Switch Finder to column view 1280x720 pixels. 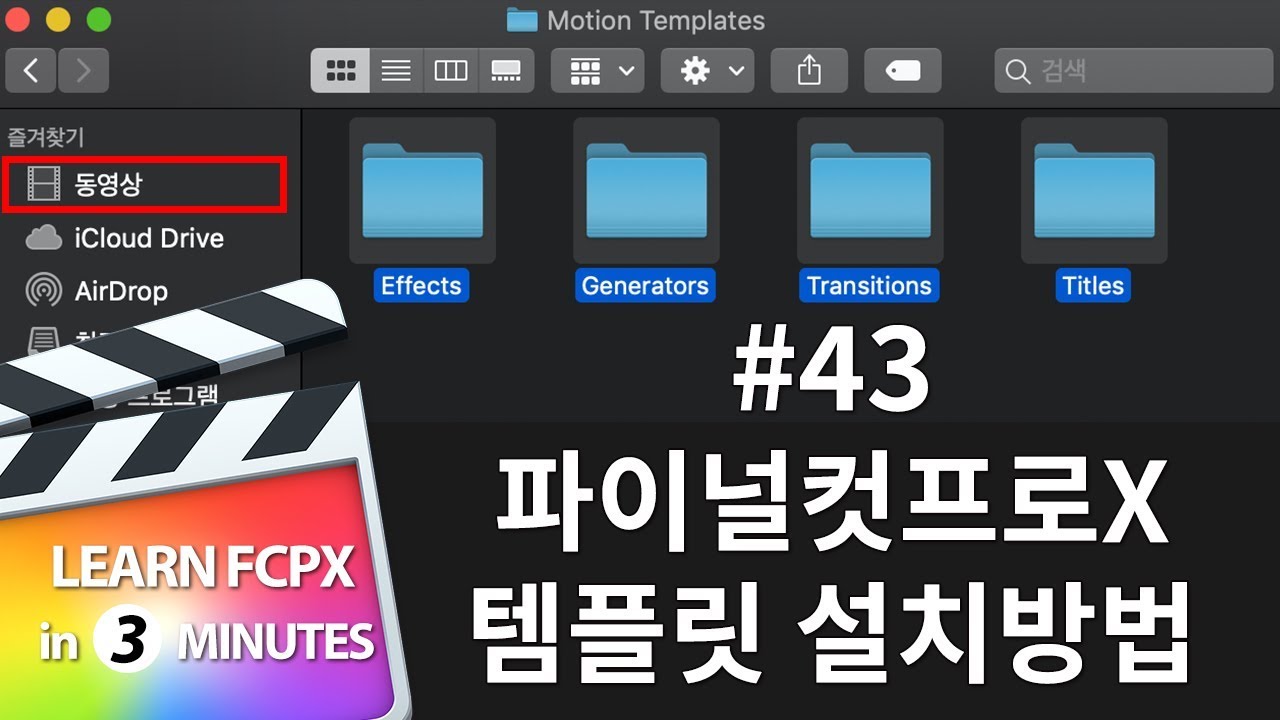[451, 71]
